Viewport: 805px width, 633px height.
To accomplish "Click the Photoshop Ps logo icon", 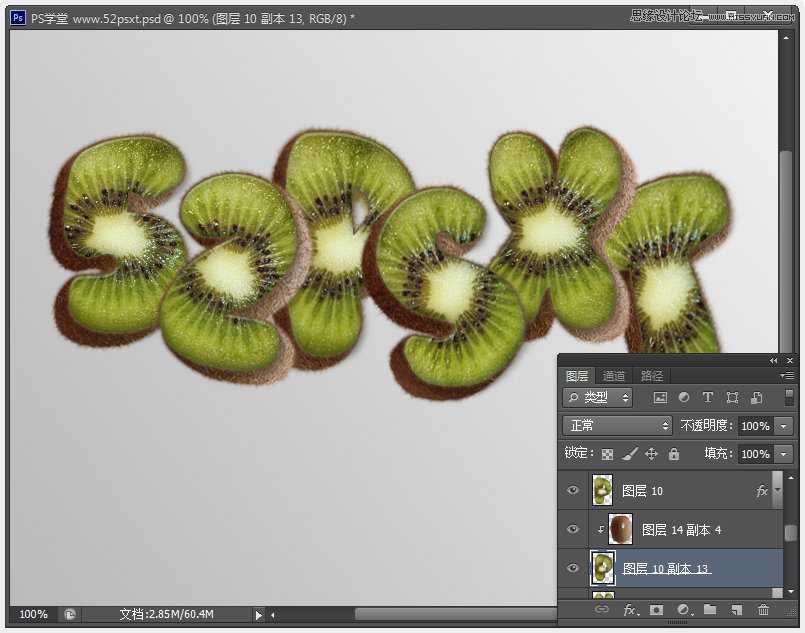I will tap(18, 18).
